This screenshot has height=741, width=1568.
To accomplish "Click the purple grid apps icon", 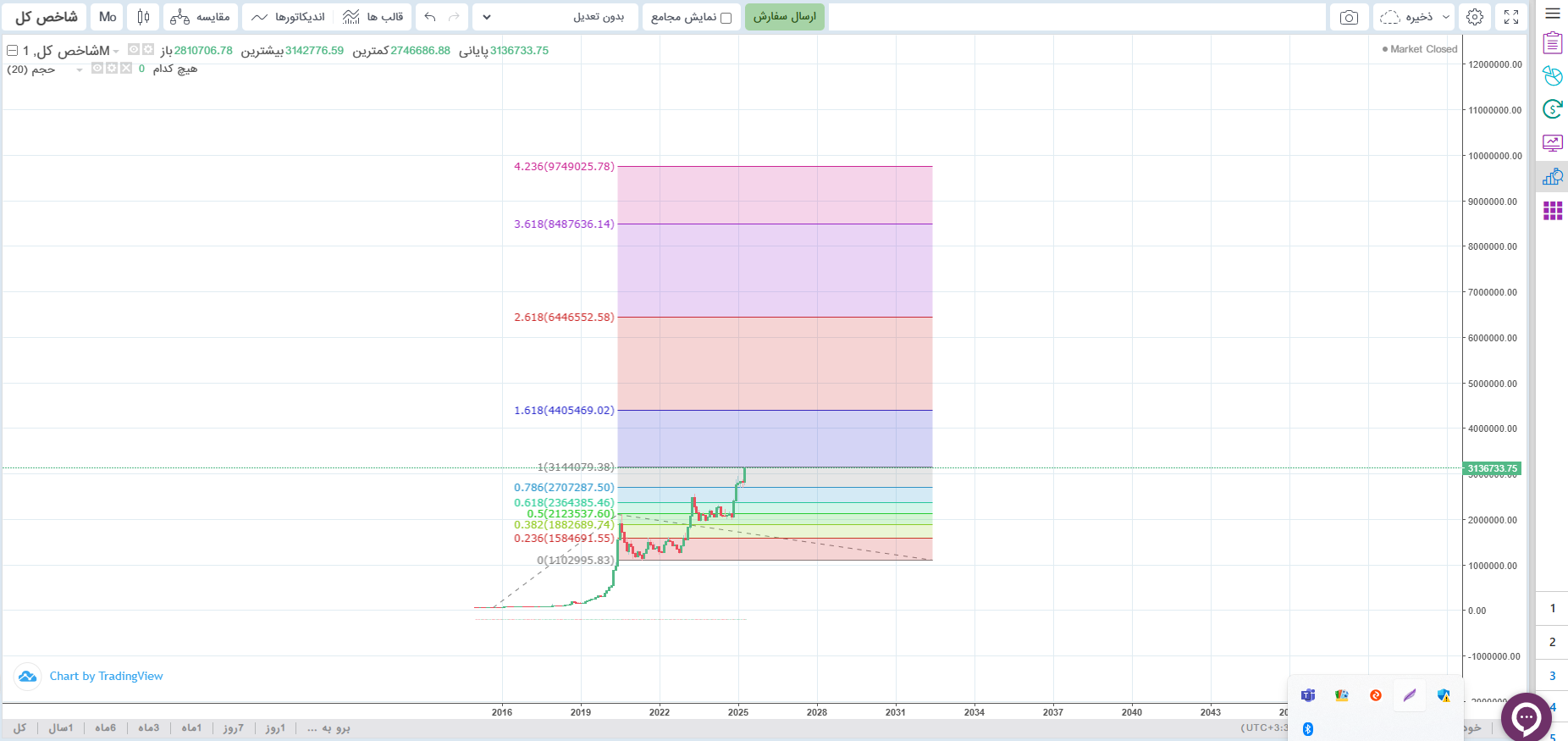I will (x=1552, y=211).
